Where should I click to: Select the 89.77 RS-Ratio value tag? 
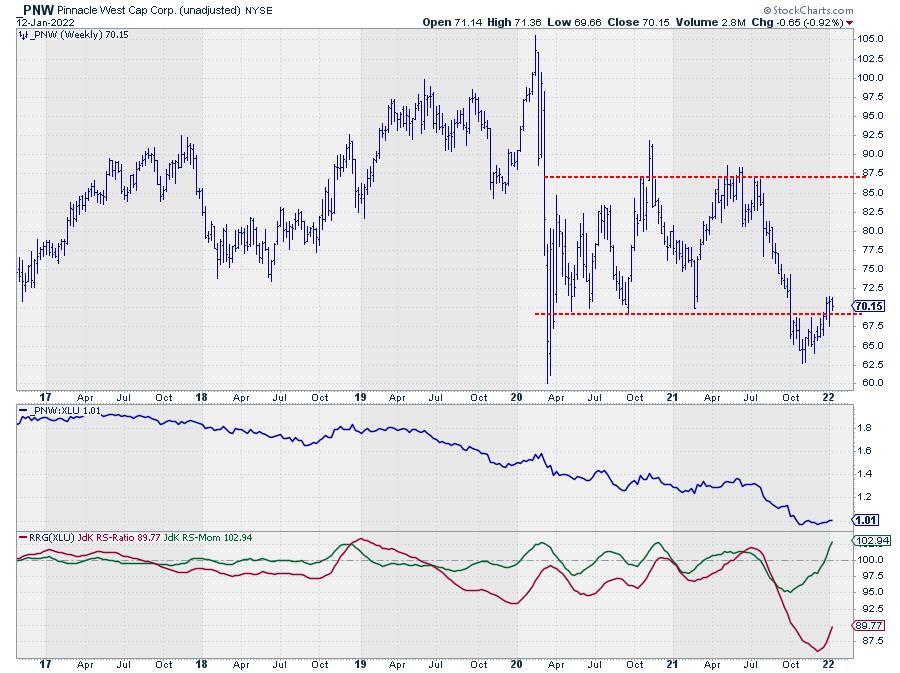866,625
